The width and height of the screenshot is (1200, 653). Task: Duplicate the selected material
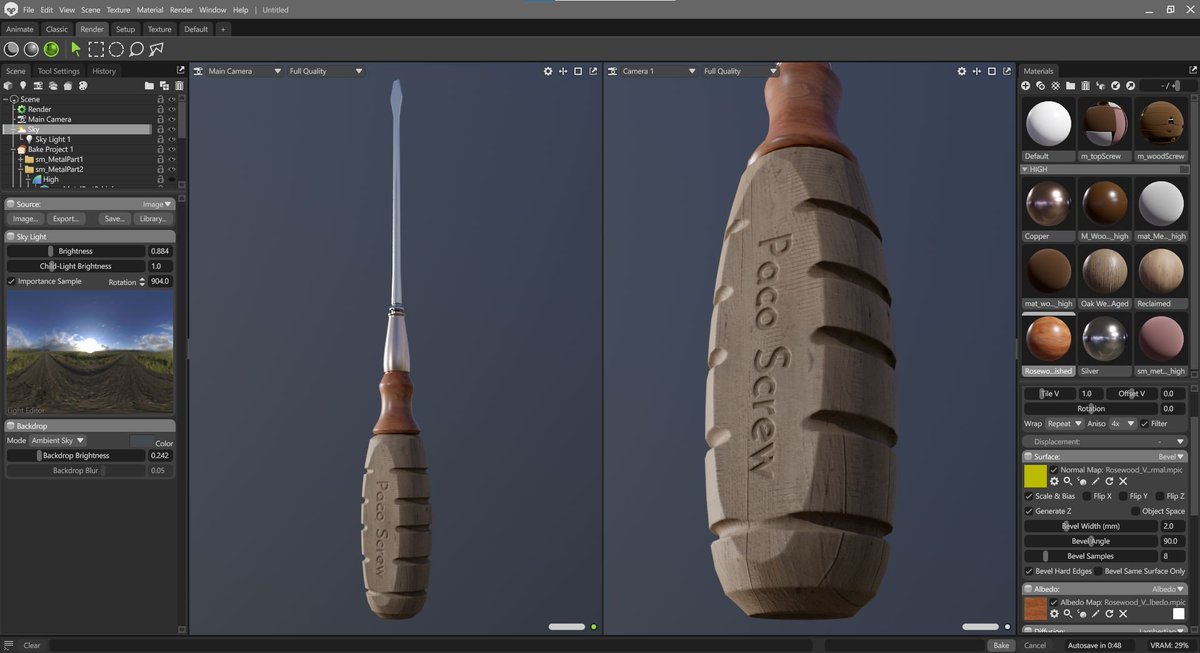[1040, 86]
